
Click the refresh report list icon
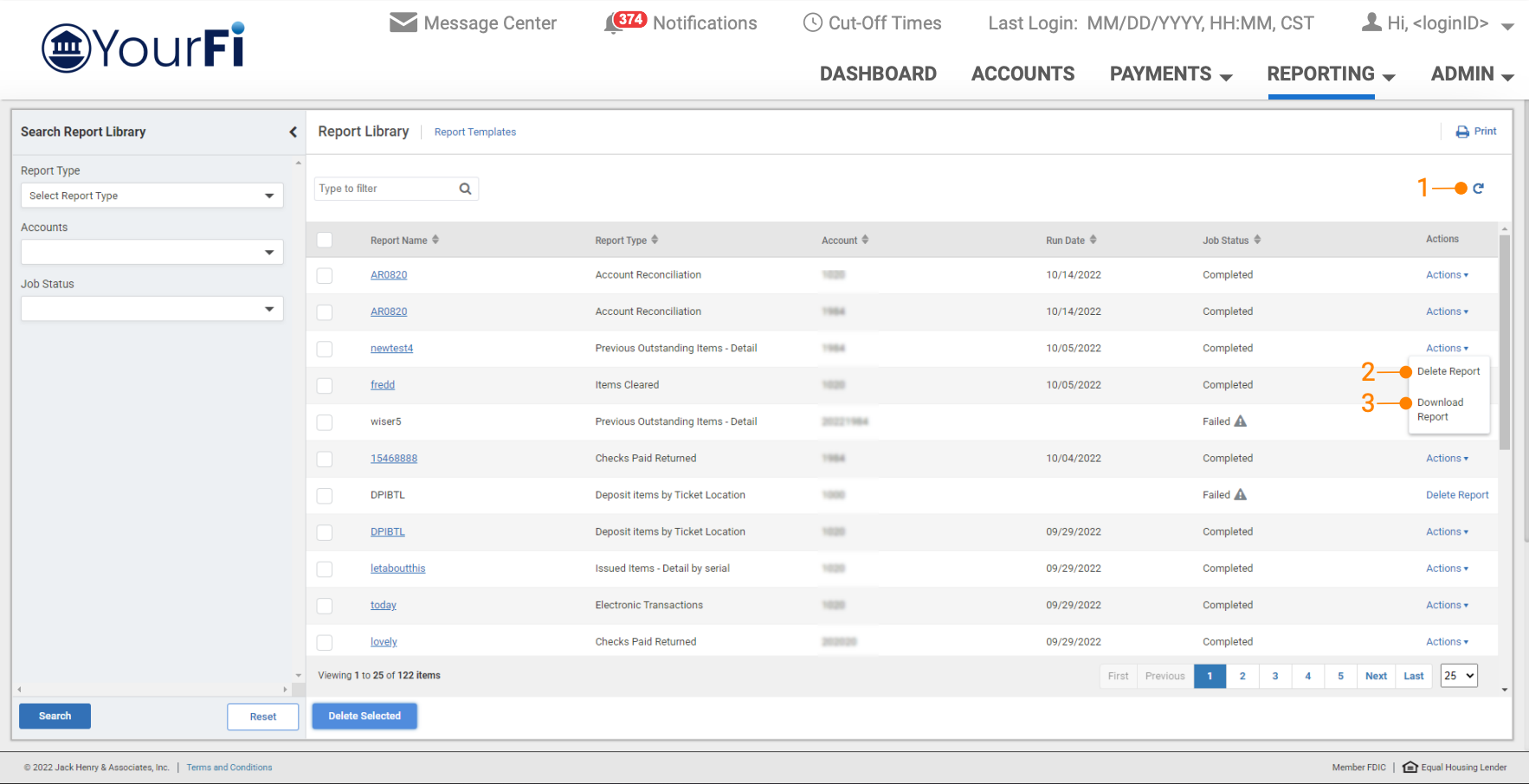1478,189
